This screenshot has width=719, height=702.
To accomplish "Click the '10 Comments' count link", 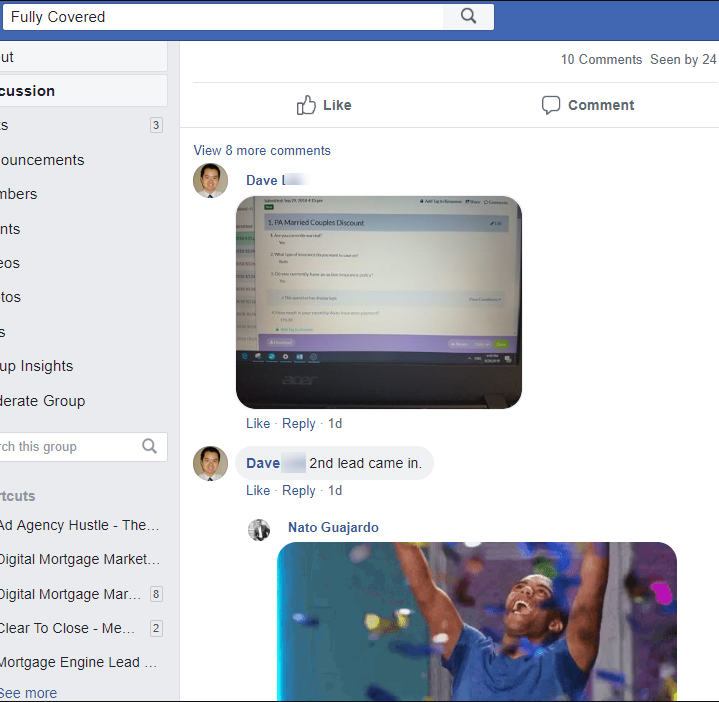I will (x=601, y=59).
